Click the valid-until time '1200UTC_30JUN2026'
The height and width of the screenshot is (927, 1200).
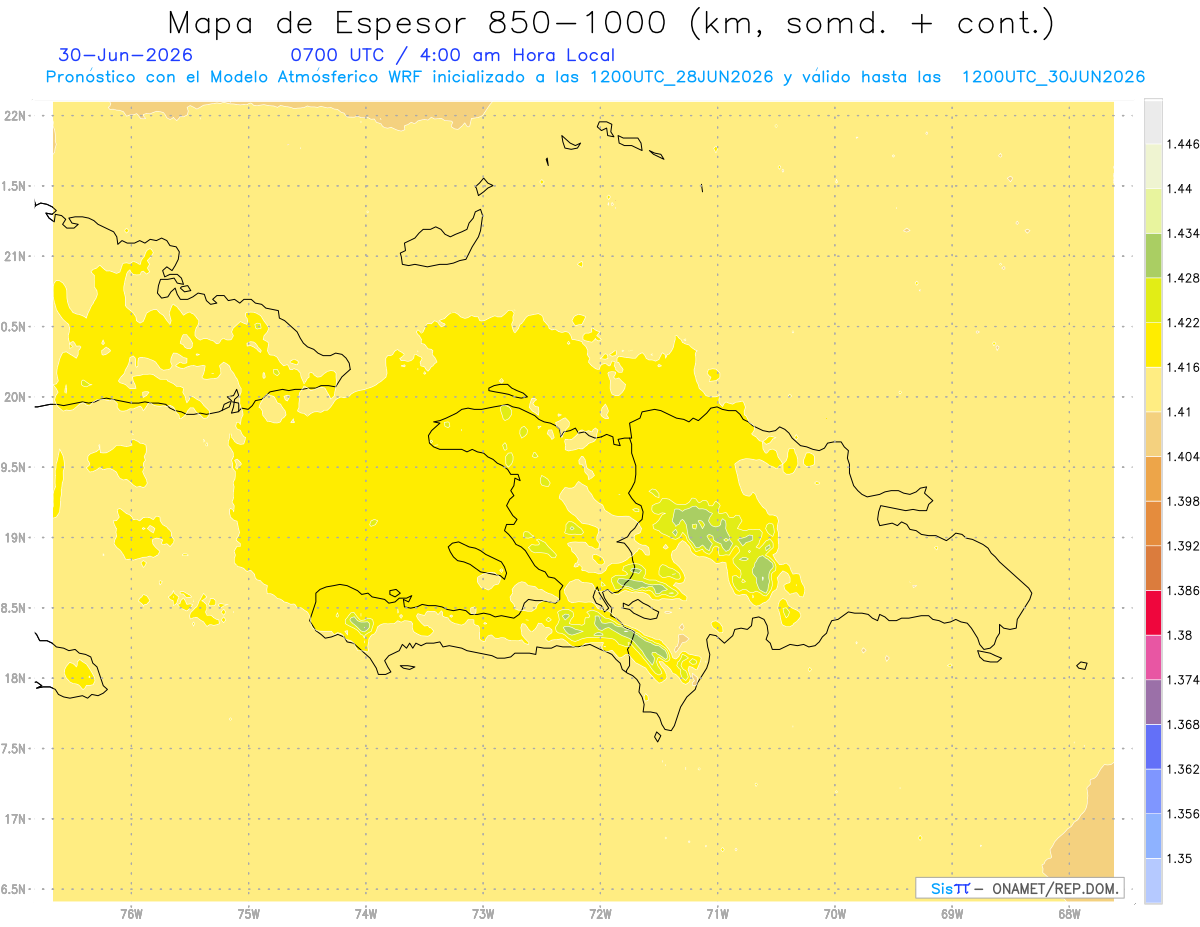[1053, 77]
